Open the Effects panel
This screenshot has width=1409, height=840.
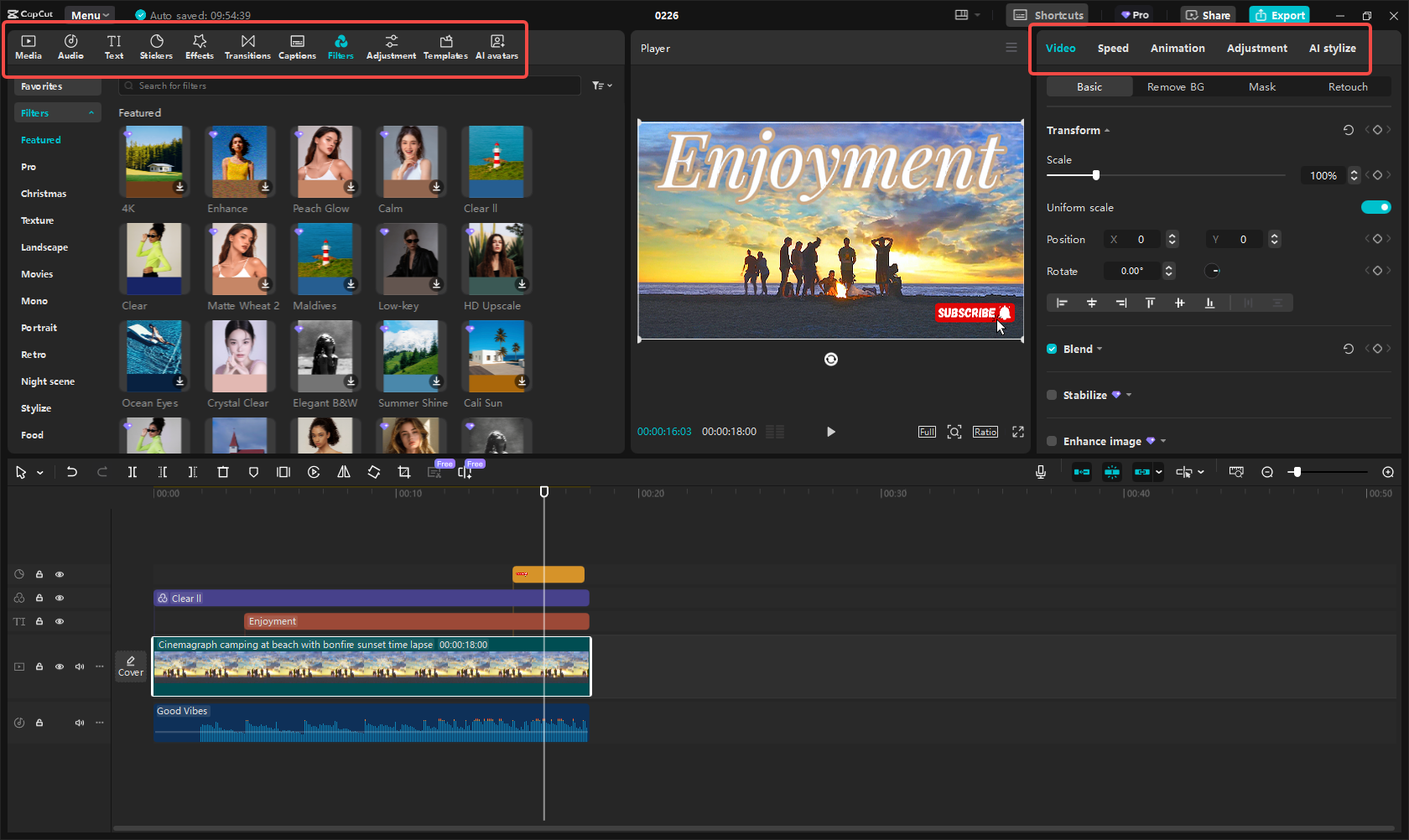(200, 47)
